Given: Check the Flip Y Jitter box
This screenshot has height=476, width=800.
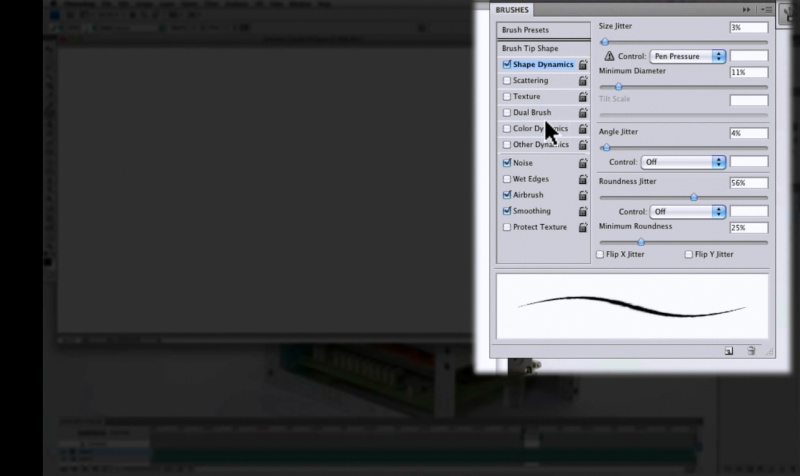Looking at the screenshot, I should [x=688, y=254].
